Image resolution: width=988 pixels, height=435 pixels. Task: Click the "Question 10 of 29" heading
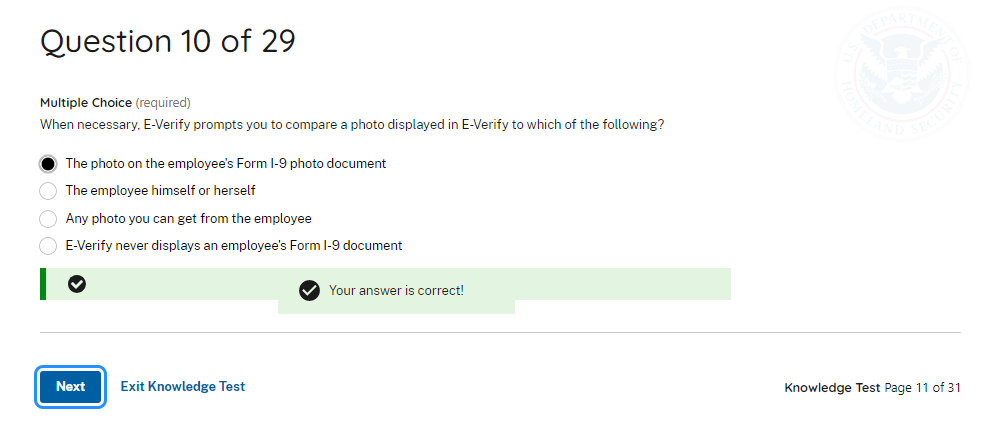click(167, 42)
